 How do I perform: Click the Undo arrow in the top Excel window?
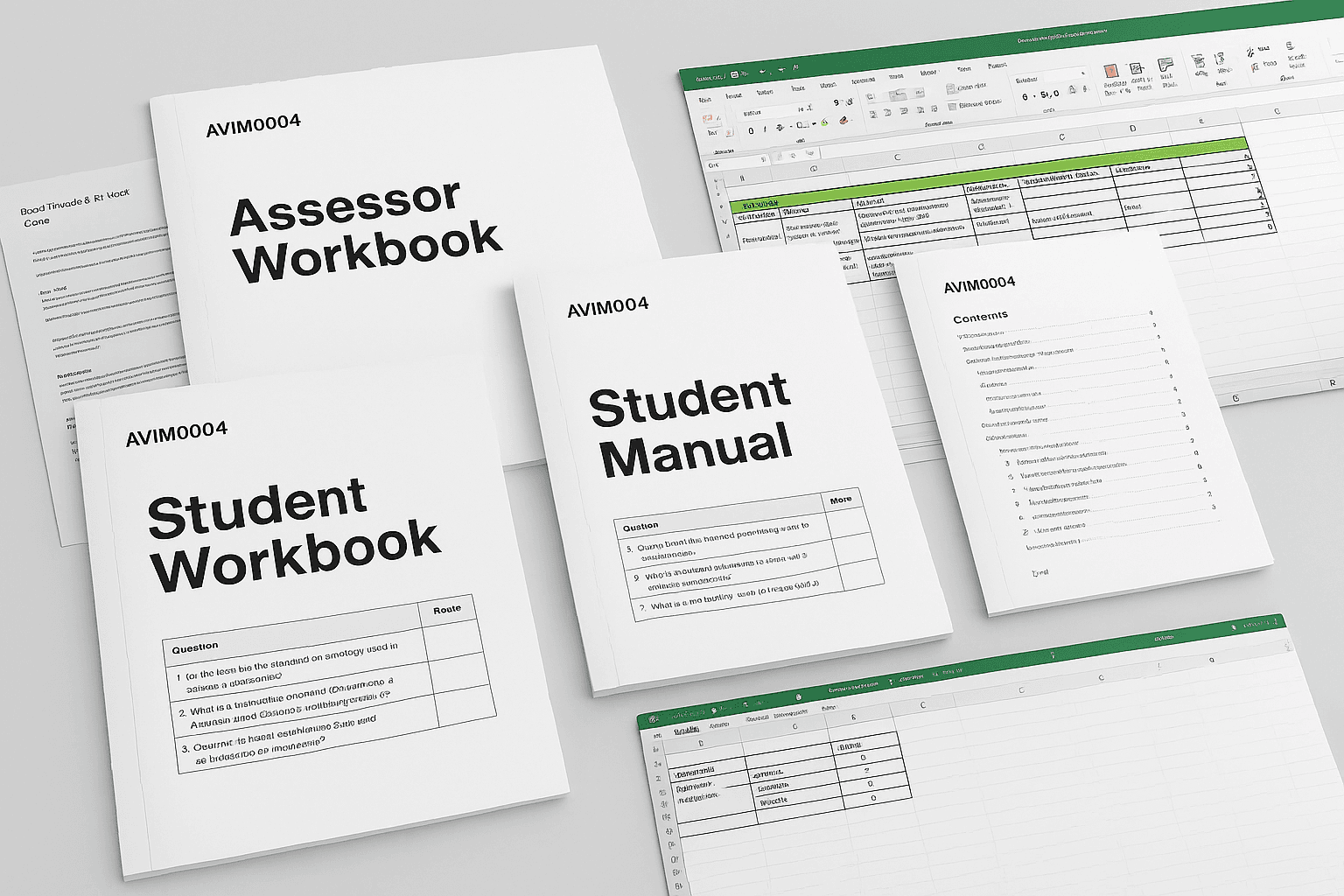tap(762, 71)
